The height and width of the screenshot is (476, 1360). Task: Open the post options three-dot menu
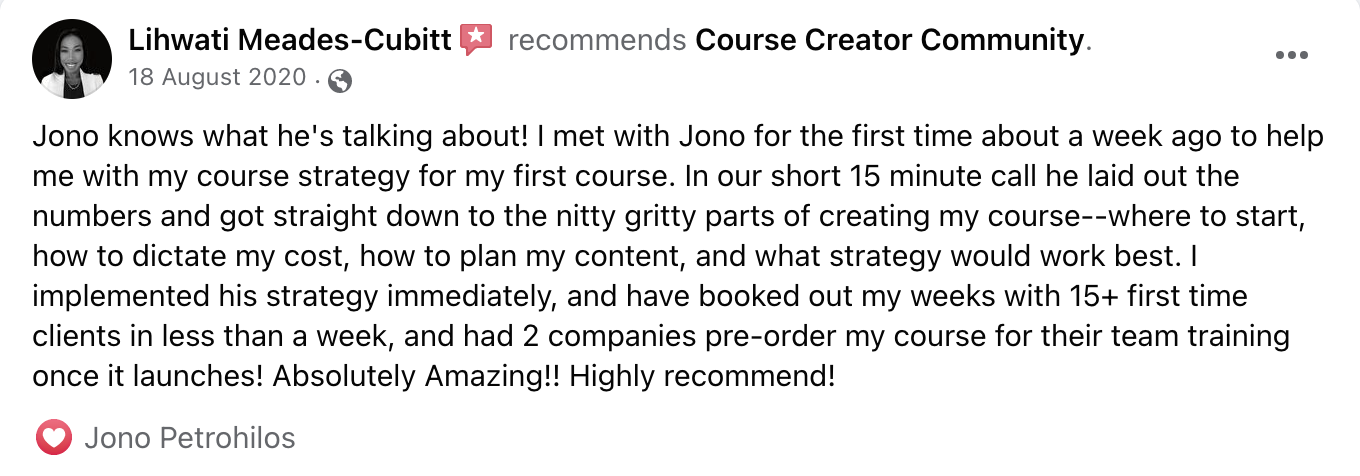1292,56
